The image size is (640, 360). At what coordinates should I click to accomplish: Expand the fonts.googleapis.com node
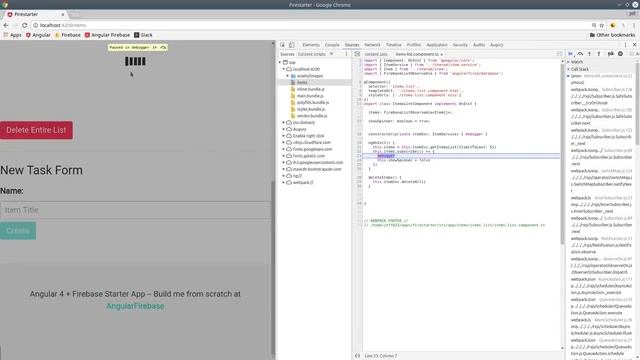click(x=284, y=149)
